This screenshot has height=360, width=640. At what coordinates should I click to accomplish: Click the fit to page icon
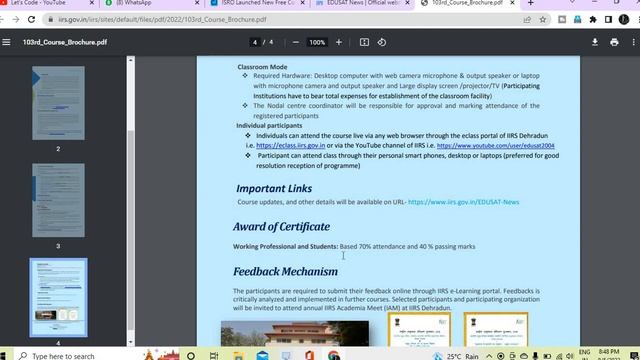(364, 42)
